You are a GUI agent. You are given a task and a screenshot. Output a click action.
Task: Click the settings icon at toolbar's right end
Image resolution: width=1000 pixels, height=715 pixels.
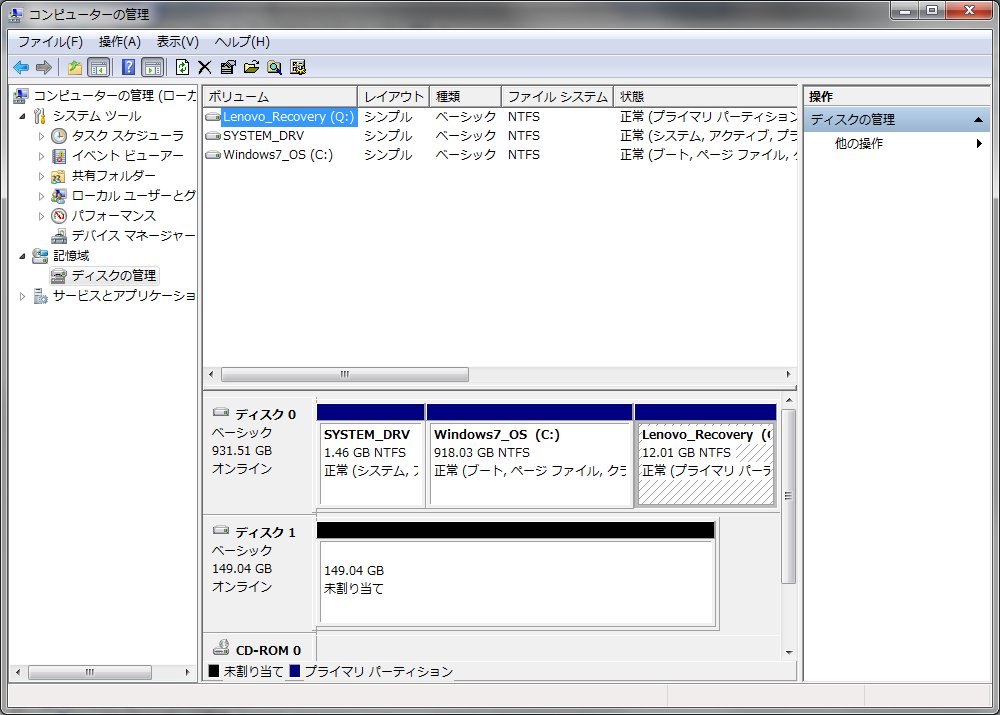click(297, 67)
